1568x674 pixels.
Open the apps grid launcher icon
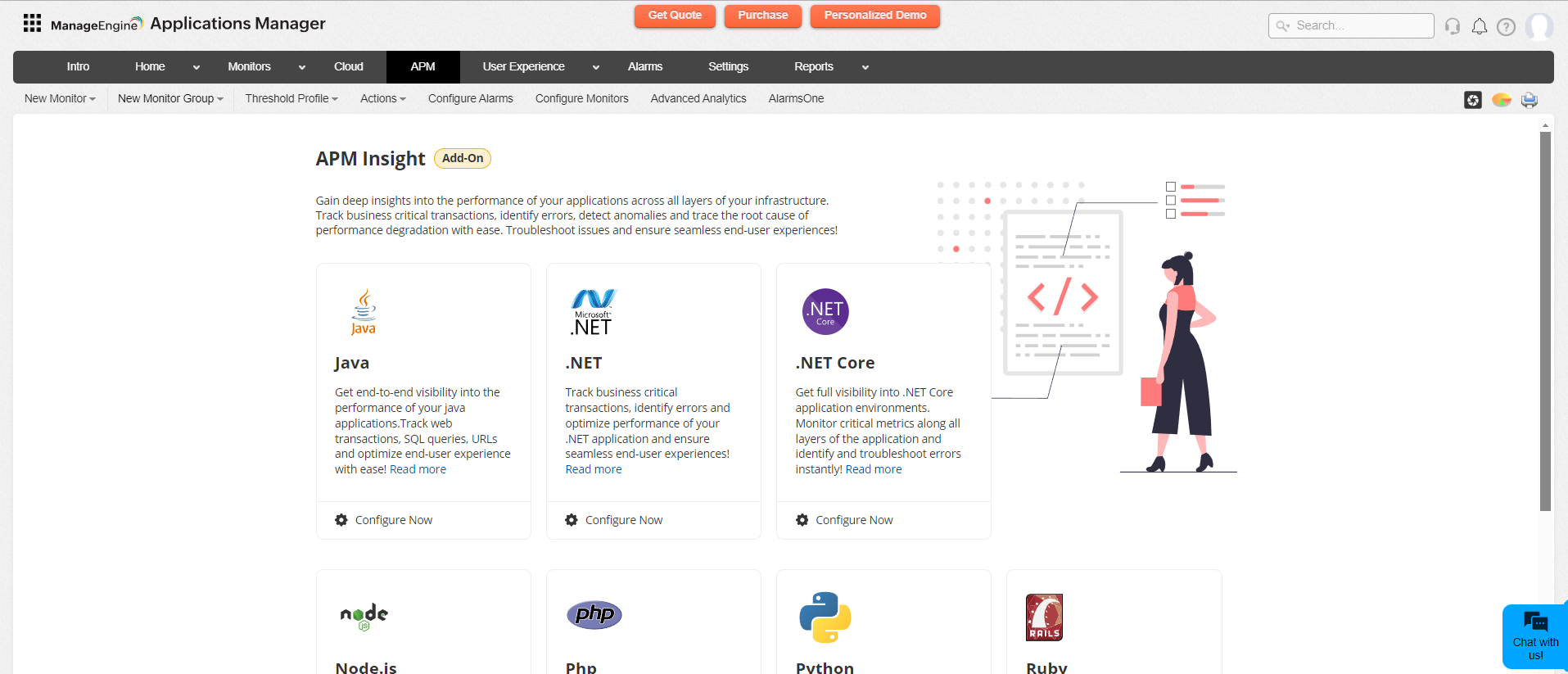(32, 23)
